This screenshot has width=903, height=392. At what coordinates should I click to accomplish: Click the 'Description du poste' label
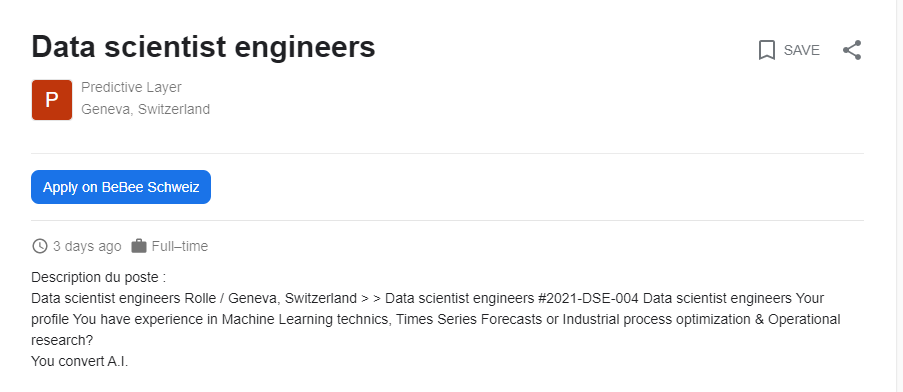pos(98,277)
